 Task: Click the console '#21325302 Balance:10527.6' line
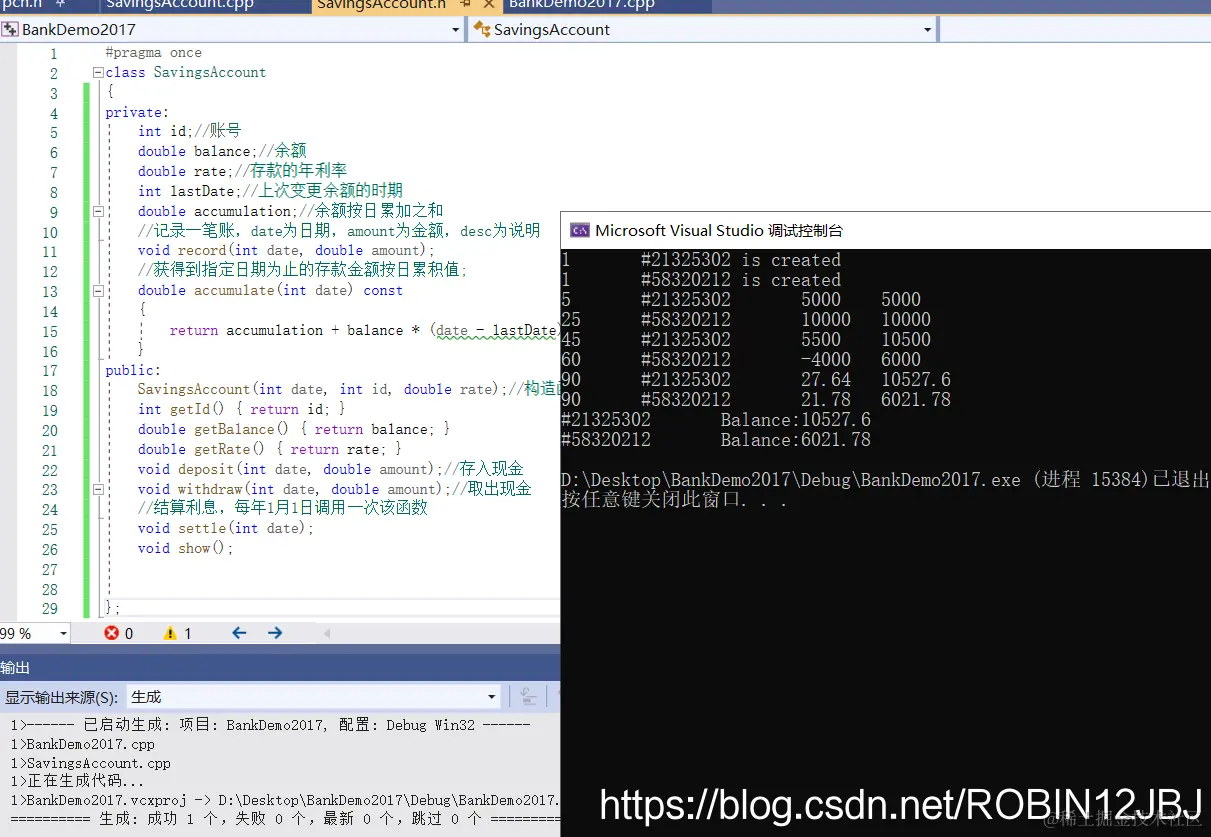[x=716, y=420]
